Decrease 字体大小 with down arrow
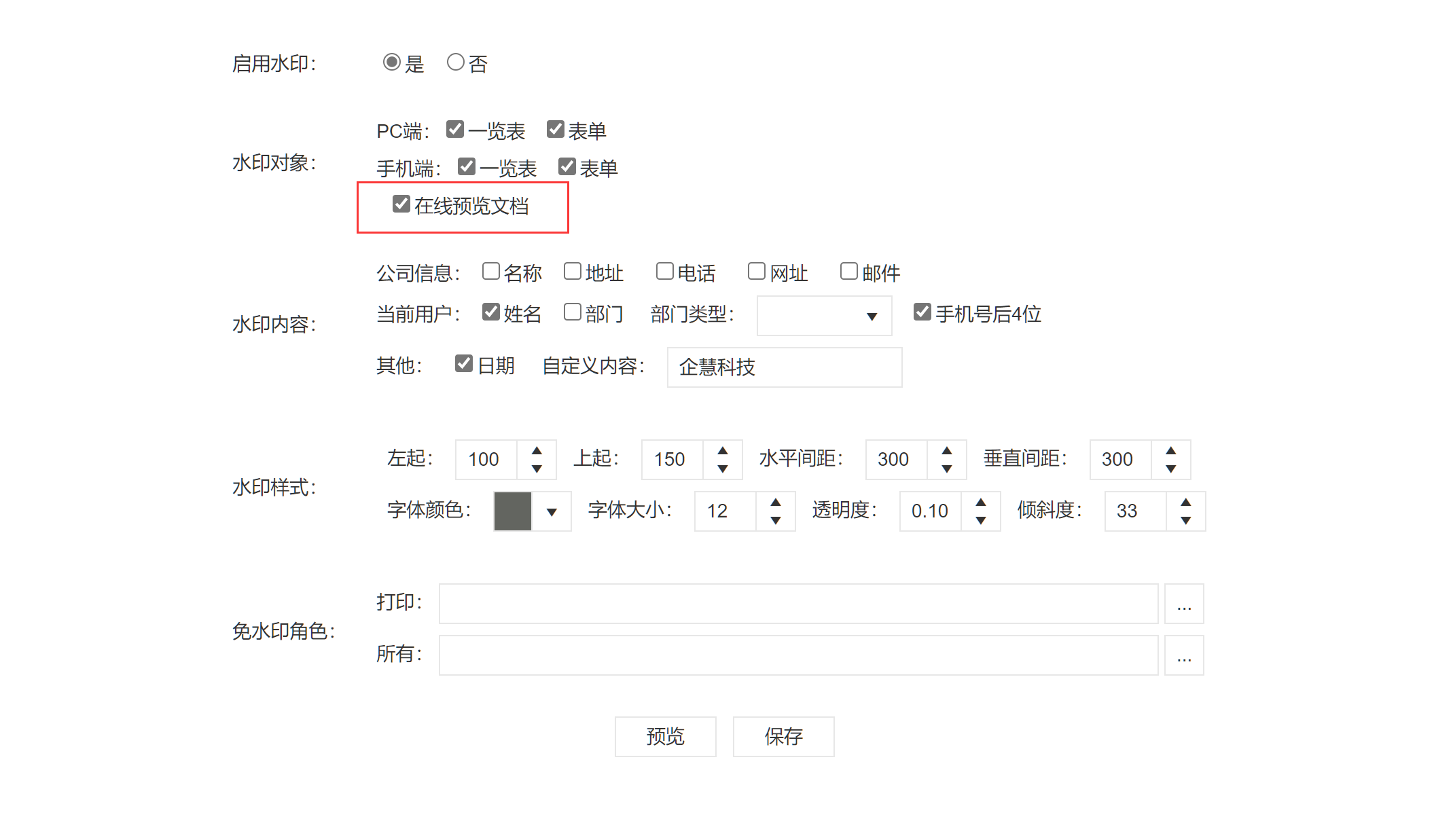 tap(776, 520)
